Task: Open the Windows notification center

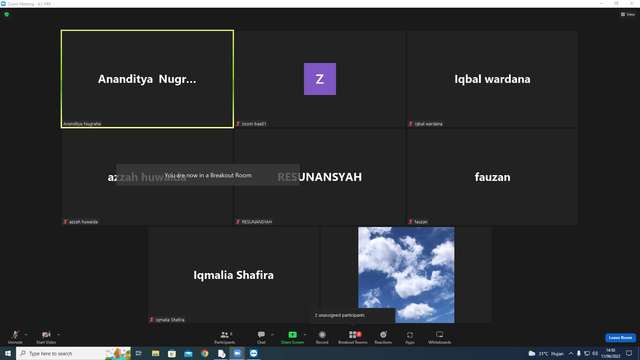Action: [629, 353]
